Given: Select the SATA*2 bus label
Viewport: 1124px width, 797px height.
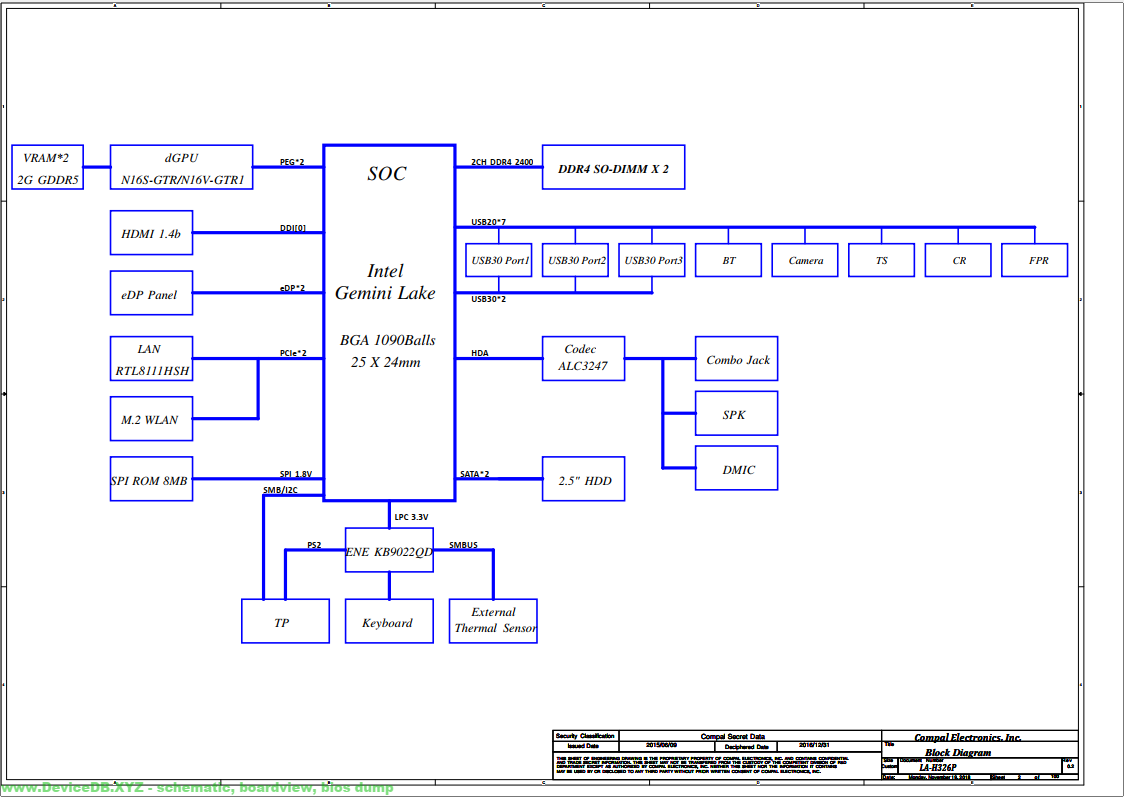Looking at the screenshot, I should point(475,474).
